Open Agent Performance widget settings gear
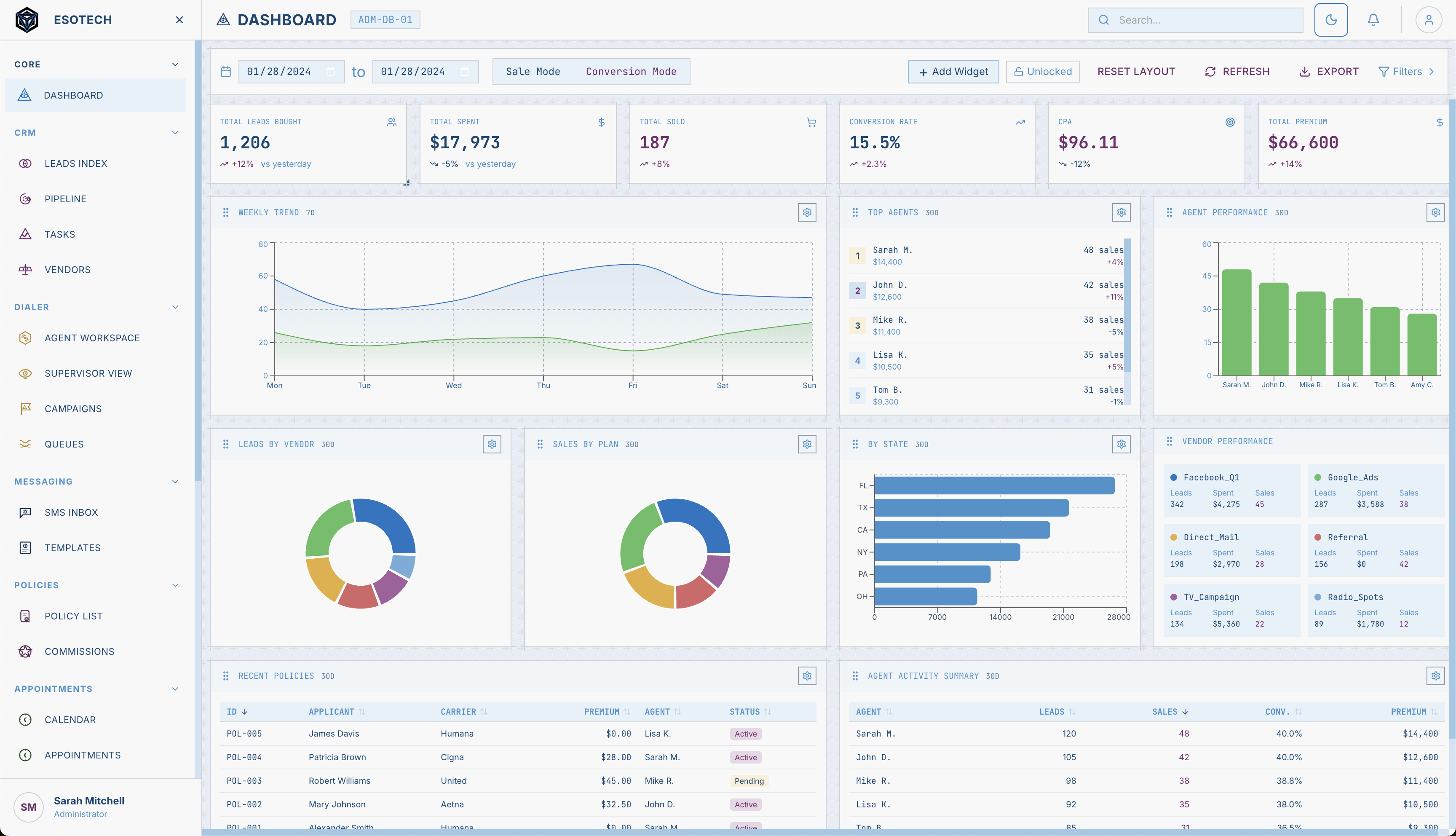This screenshot has width=1456, height=836. click(x=1435, y=212)
